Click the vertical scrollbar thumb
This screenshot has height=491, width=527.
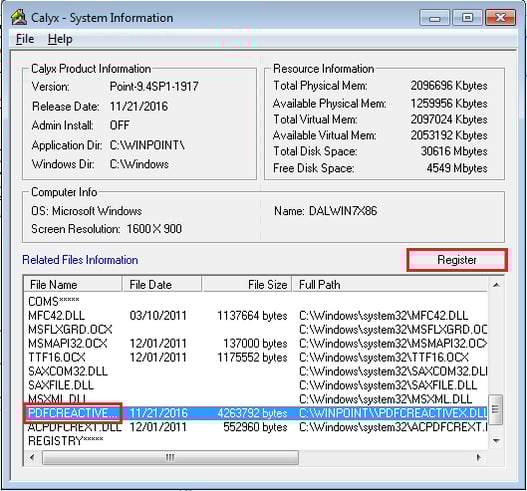pos(496,409)
